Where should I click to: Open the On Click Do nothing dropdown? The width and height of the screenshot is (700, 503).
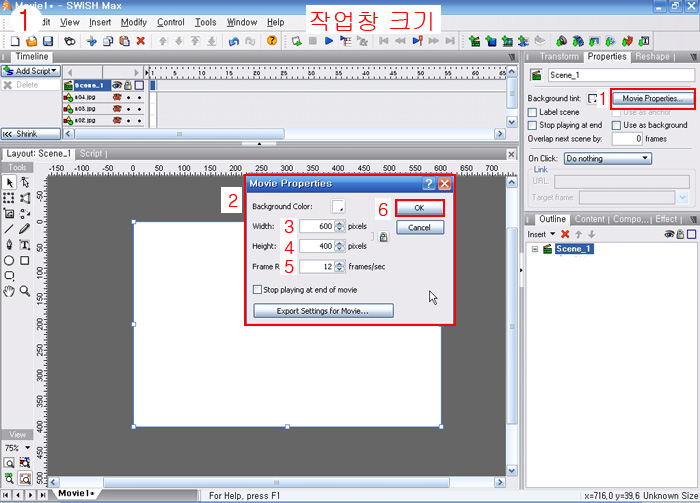608,158
